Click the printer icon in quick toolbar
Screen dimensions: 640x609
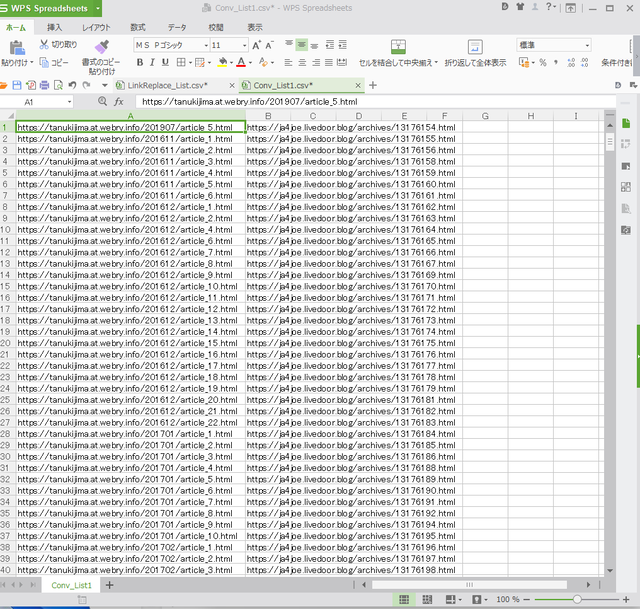44,85
